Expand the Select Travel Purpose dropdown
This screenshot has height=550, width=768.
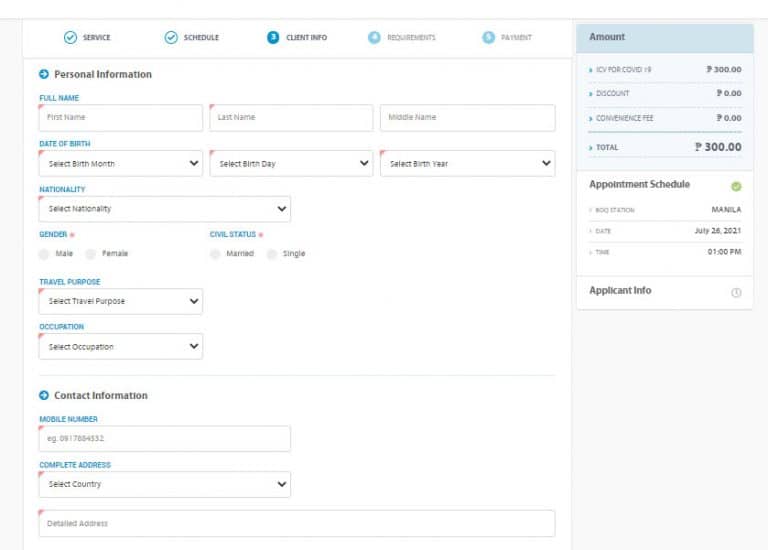pos(120,301)
